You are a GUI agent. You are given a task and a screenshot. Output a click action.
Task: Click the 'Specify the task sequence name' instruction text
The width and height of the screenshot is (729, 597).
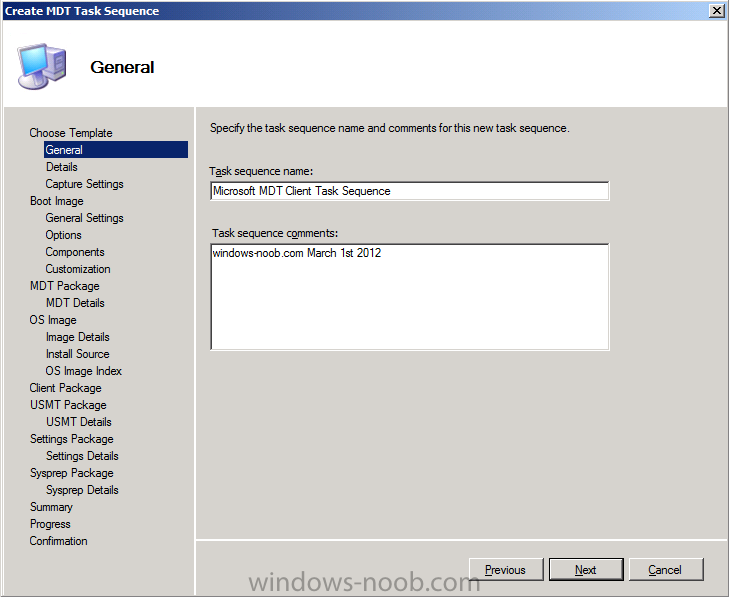pos(390,128)
